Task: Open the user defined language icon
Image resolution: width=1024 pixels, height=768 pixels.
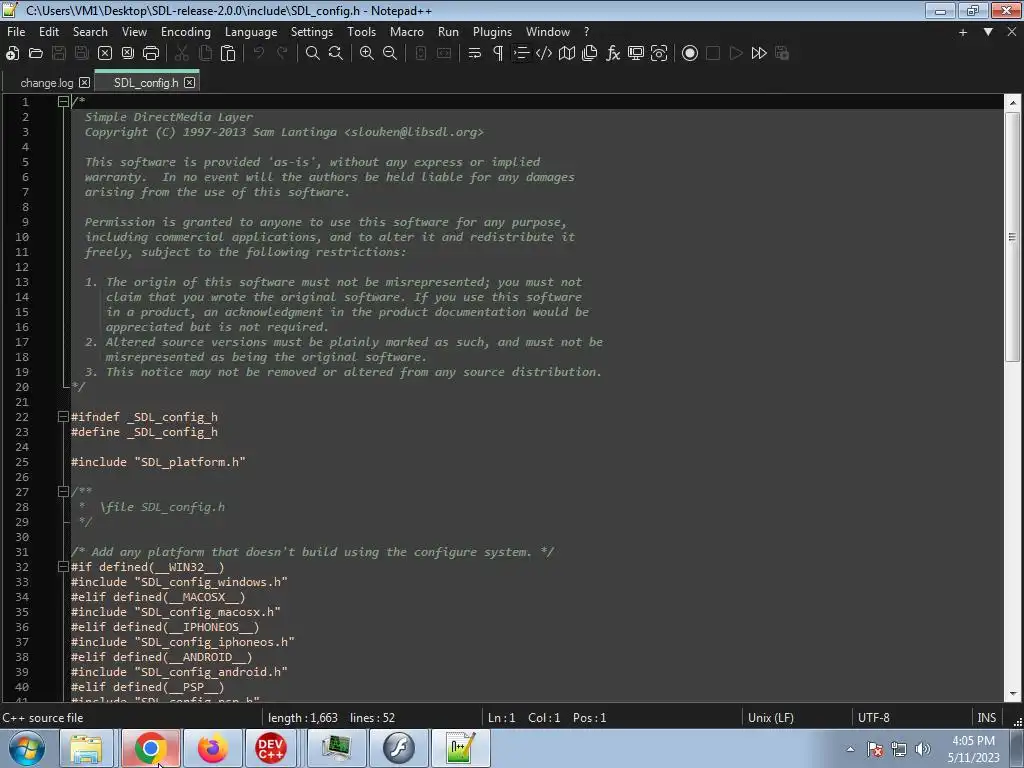Action: tap(544, 54)
